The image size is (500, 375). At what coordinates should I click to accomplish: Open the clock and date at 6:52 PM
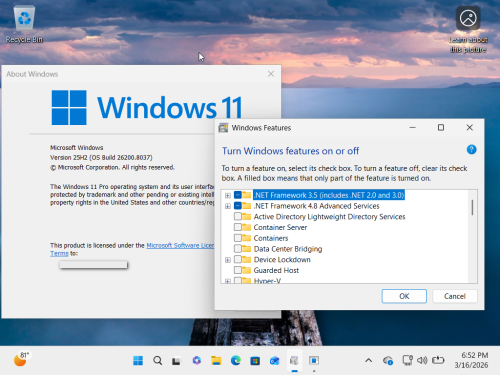471,360
